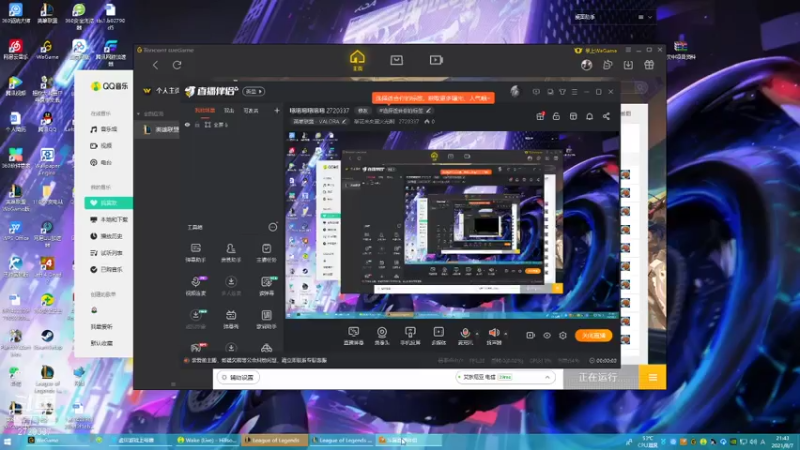Click the box icon next to bell
Image resolution: width=800 pixels, height=450 pixels.
pos(573,116)
